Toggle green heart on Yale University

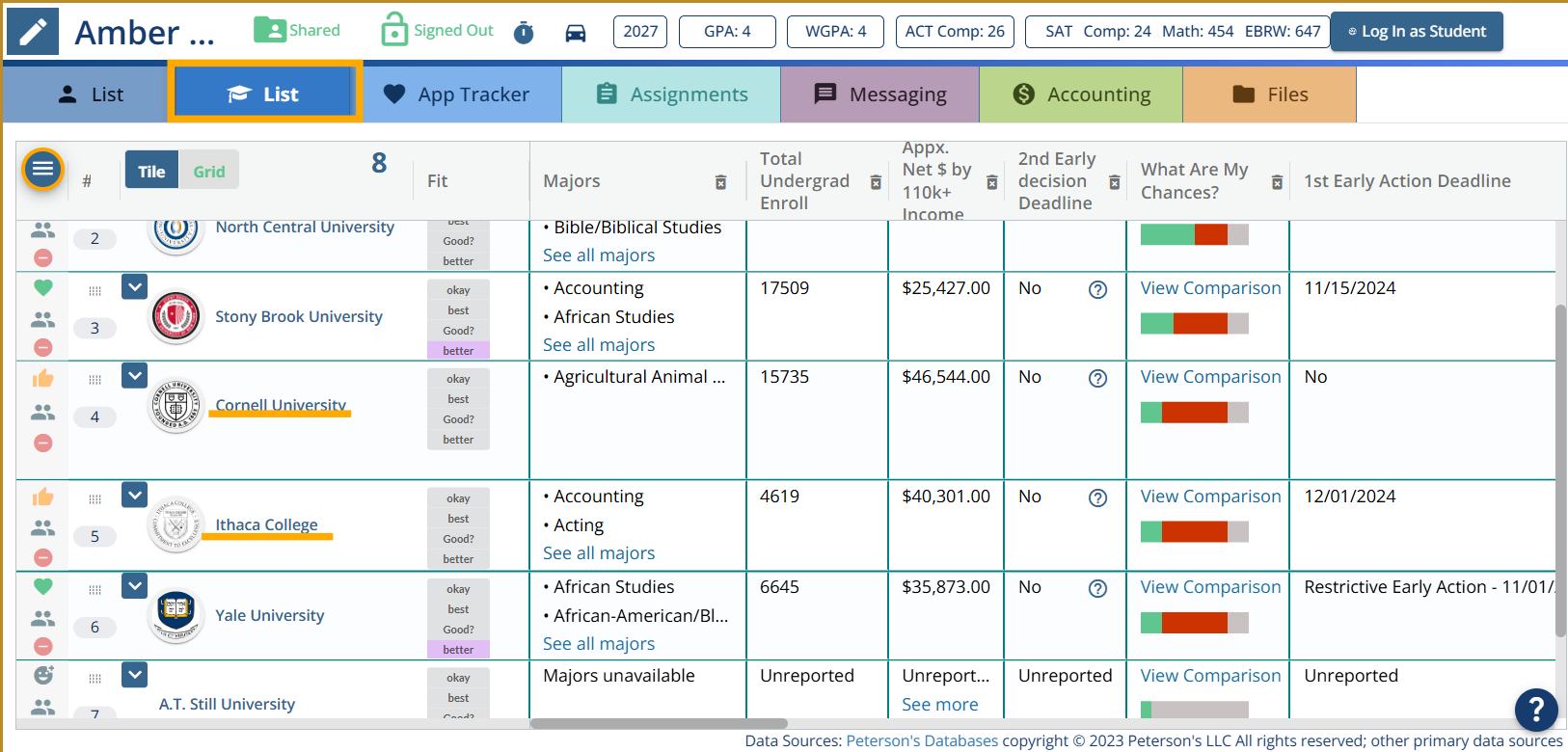43,586
